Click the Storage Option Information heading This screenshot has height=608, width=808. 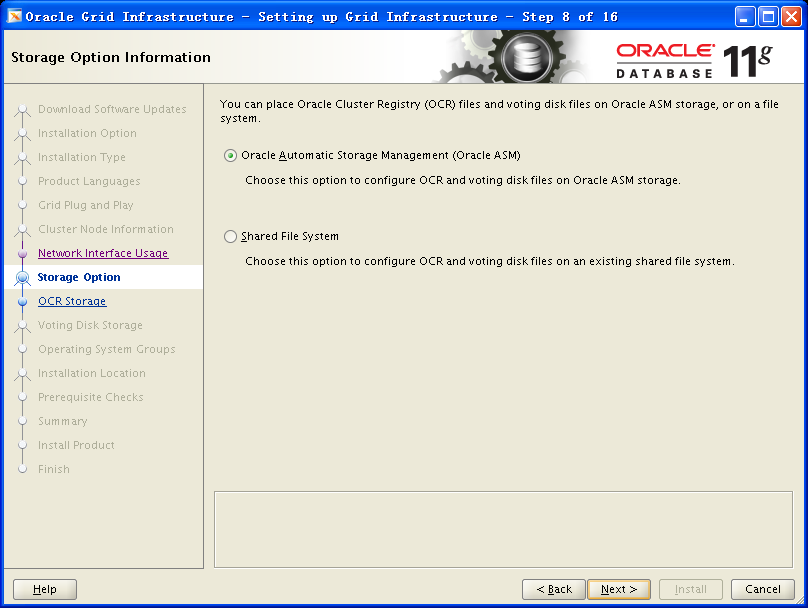111,57
